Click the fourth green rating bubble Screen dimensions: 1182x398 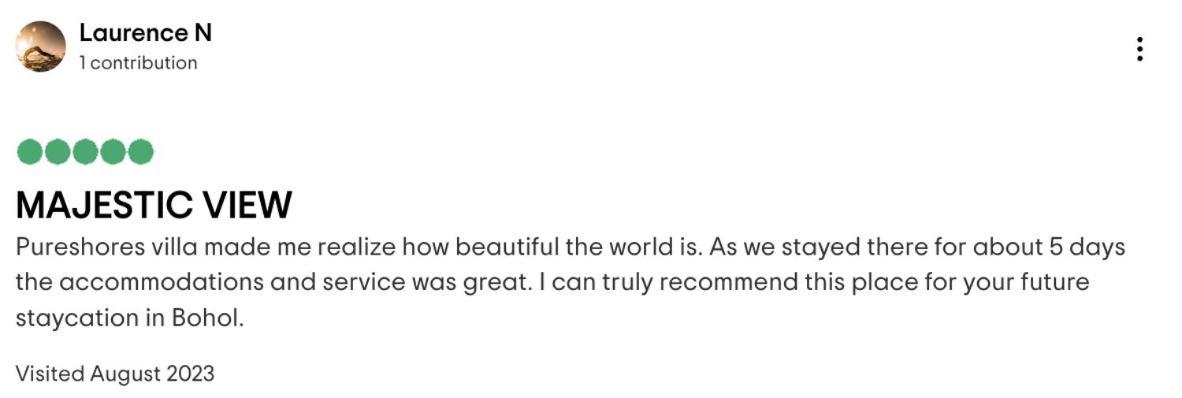pos(112,152)
